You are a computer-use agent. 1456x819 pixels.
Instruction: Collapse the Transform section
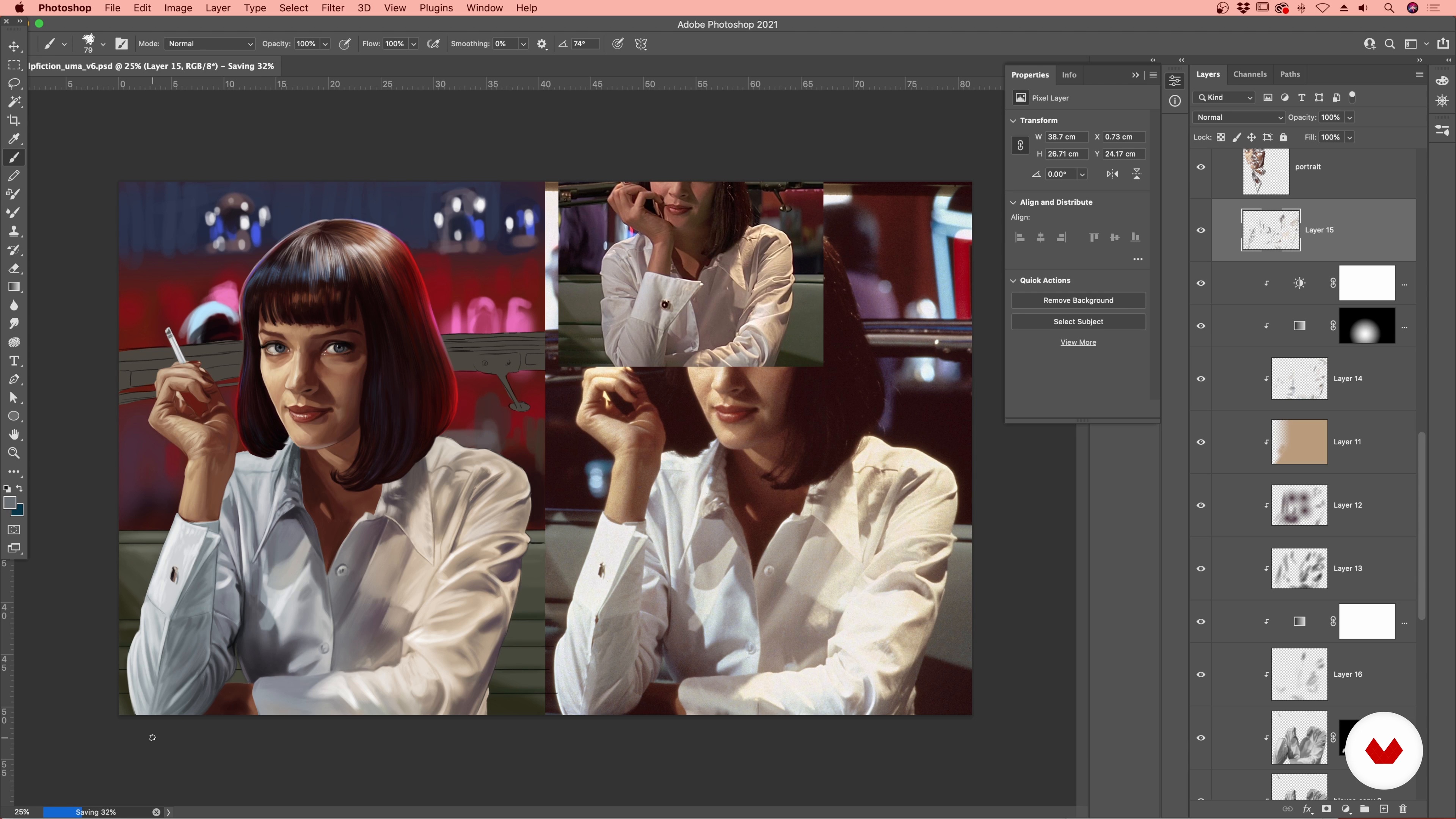(1014, 121)
